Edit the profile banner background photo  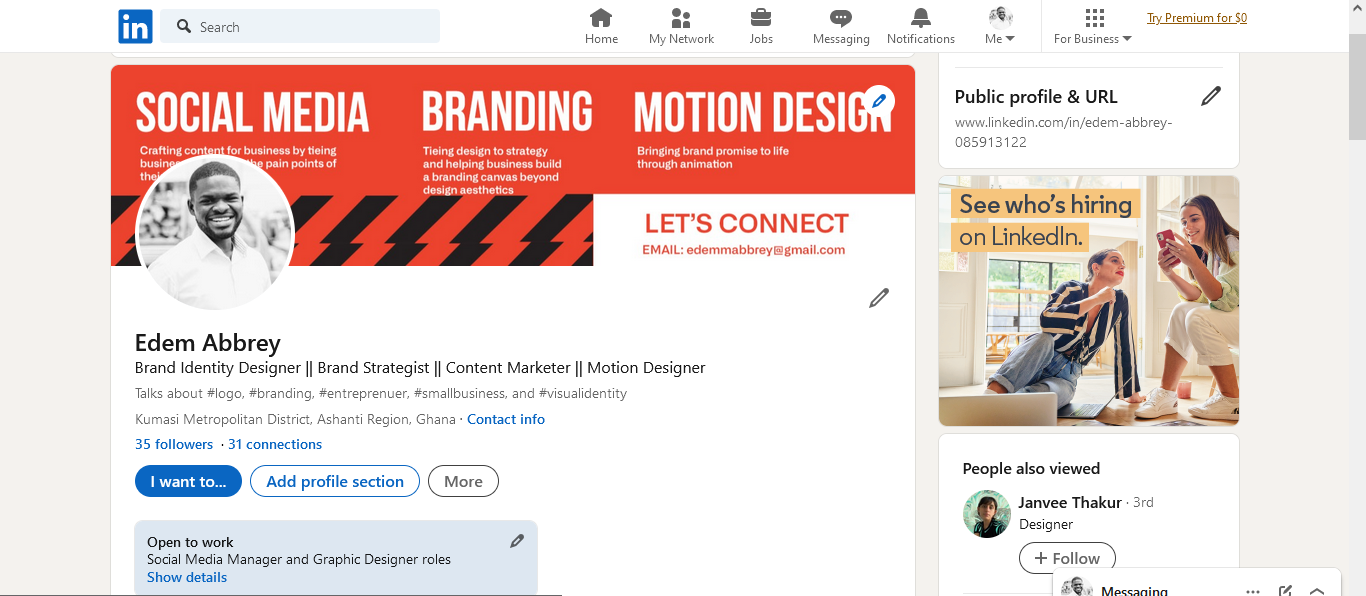click(879, 100)
